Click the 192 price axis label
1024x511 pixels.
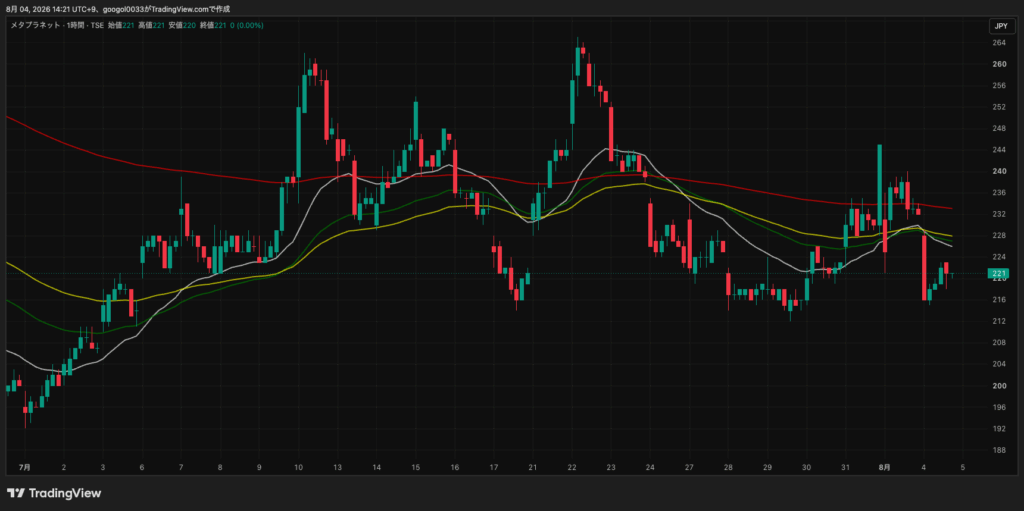point(999,429)
